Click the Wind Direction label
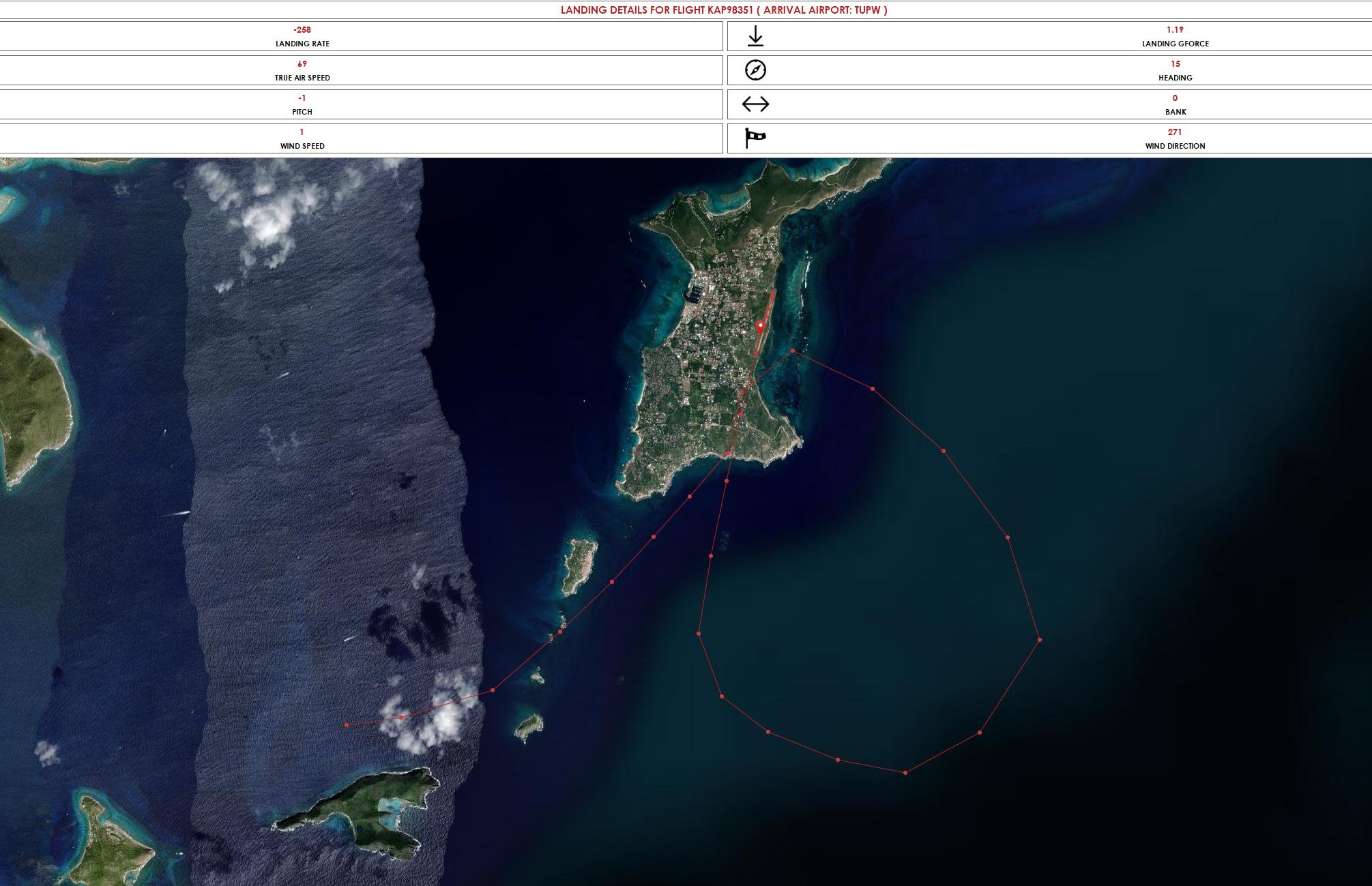Image resolution: width=1372 pixels, height=886 pixels. click(x=1175, y=146)
